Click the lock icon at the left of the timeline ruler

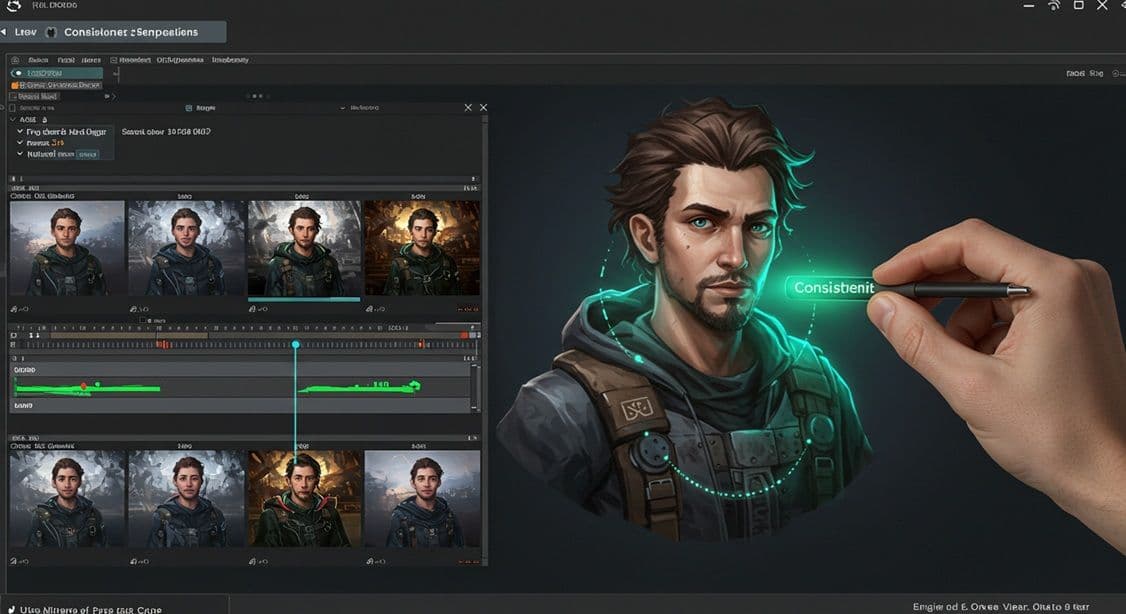13,336
